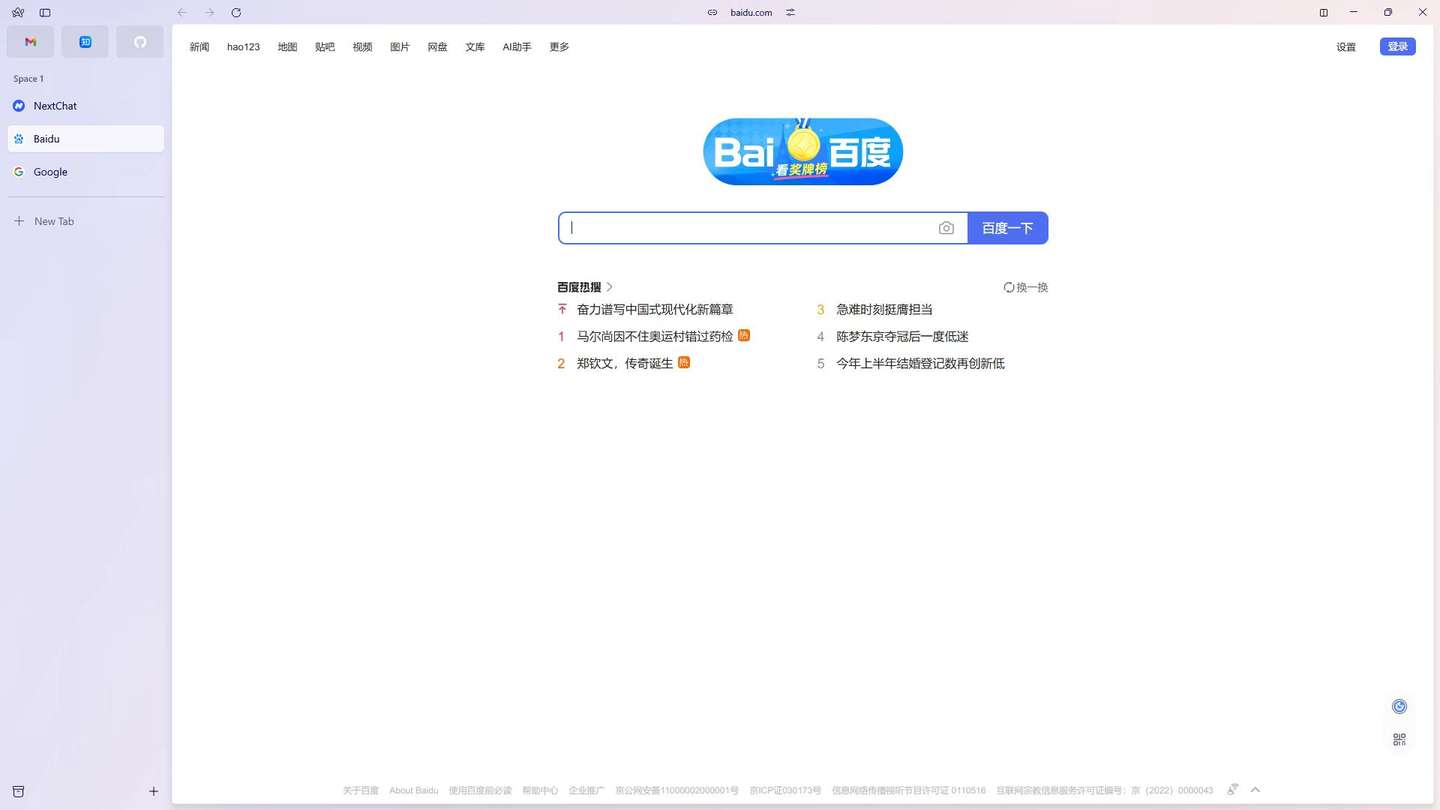Open hot topic 郑钦文，传奇诞生
The width and height of the screenshot is (1440, 810).
tap(625, 364)
